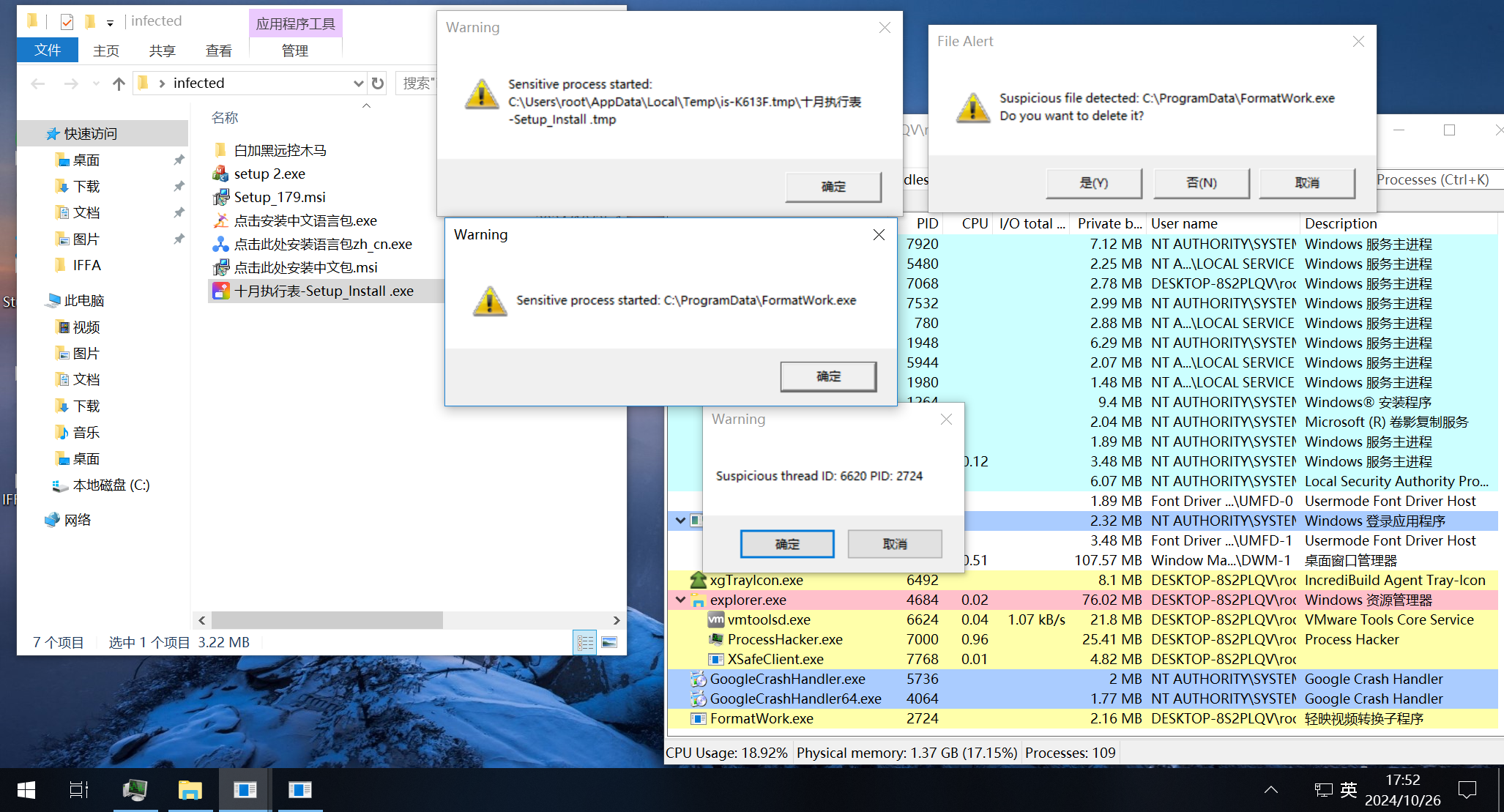Screen dimensions: 1504x812
Task: Go up one folder level in Explorer
Action: [119, 83]
